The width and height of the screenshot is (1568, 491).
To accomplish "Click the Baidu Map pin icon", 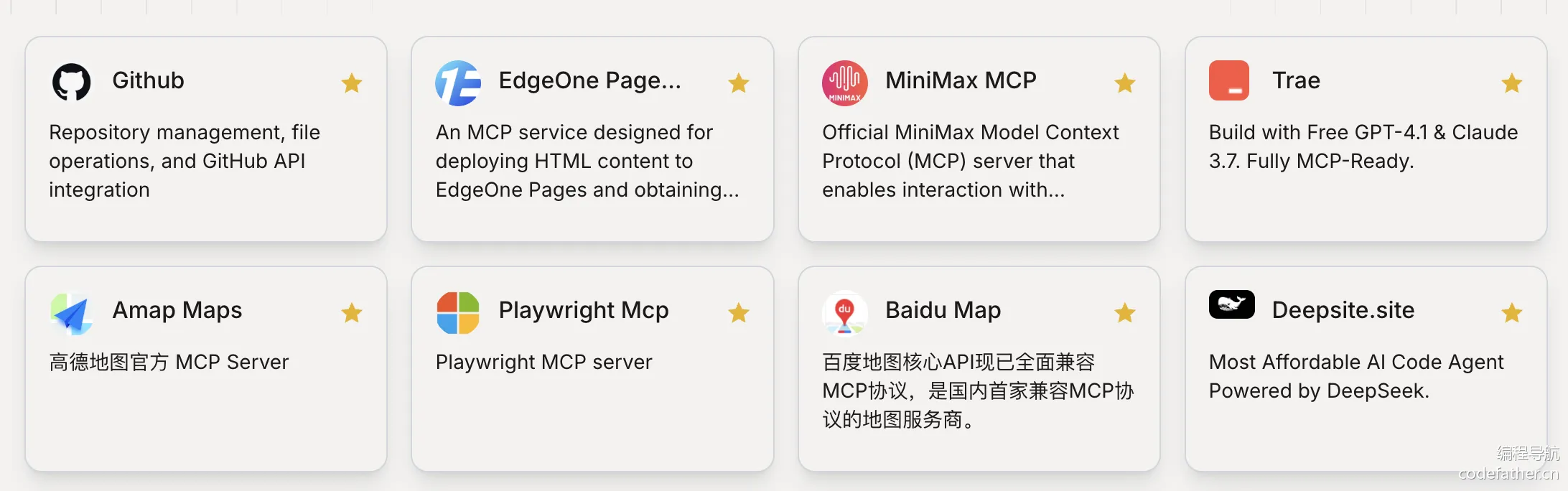I will [x=845, y=313].
